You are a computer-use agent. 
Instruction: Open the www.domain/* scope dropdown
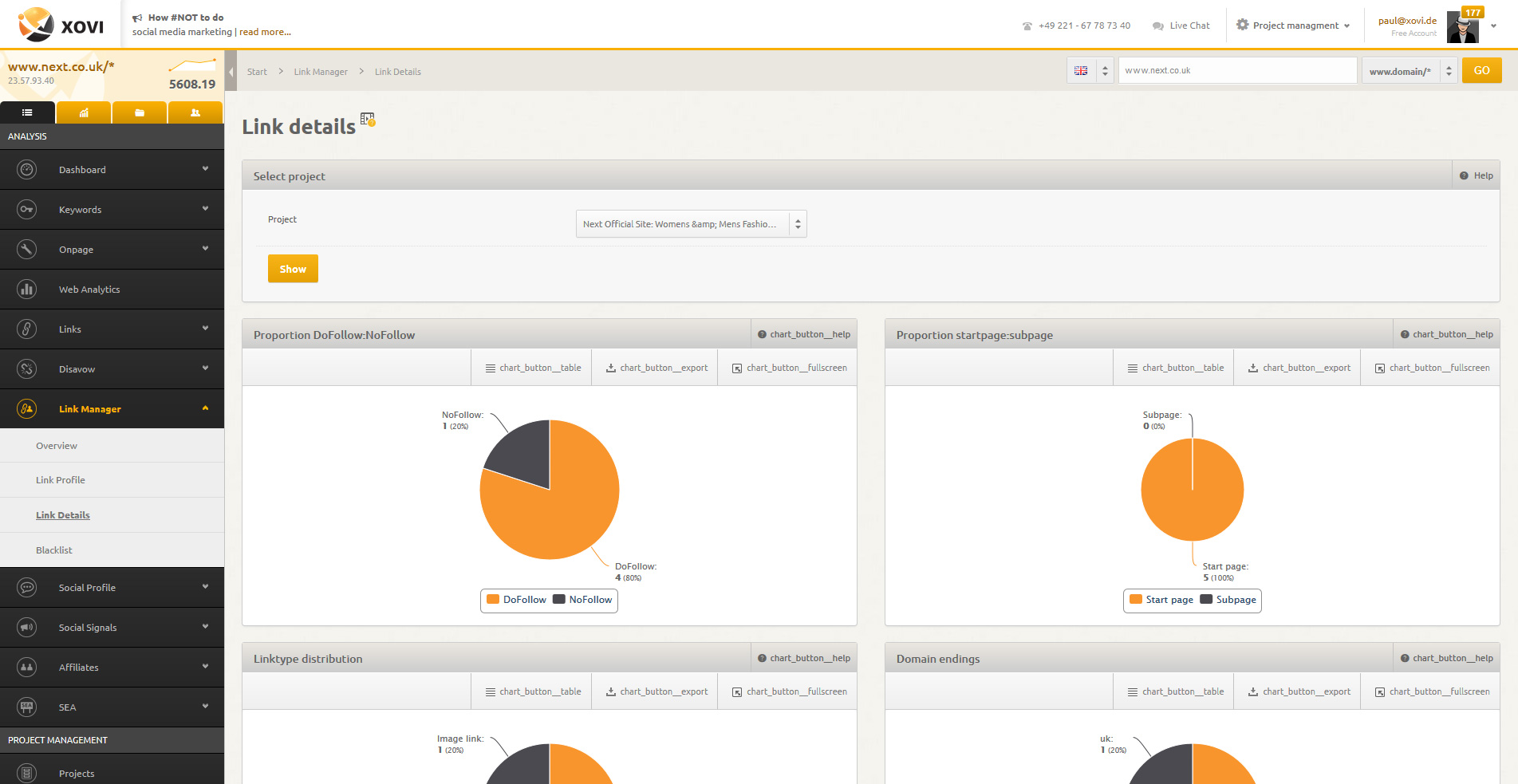(x=1410, y=70)
